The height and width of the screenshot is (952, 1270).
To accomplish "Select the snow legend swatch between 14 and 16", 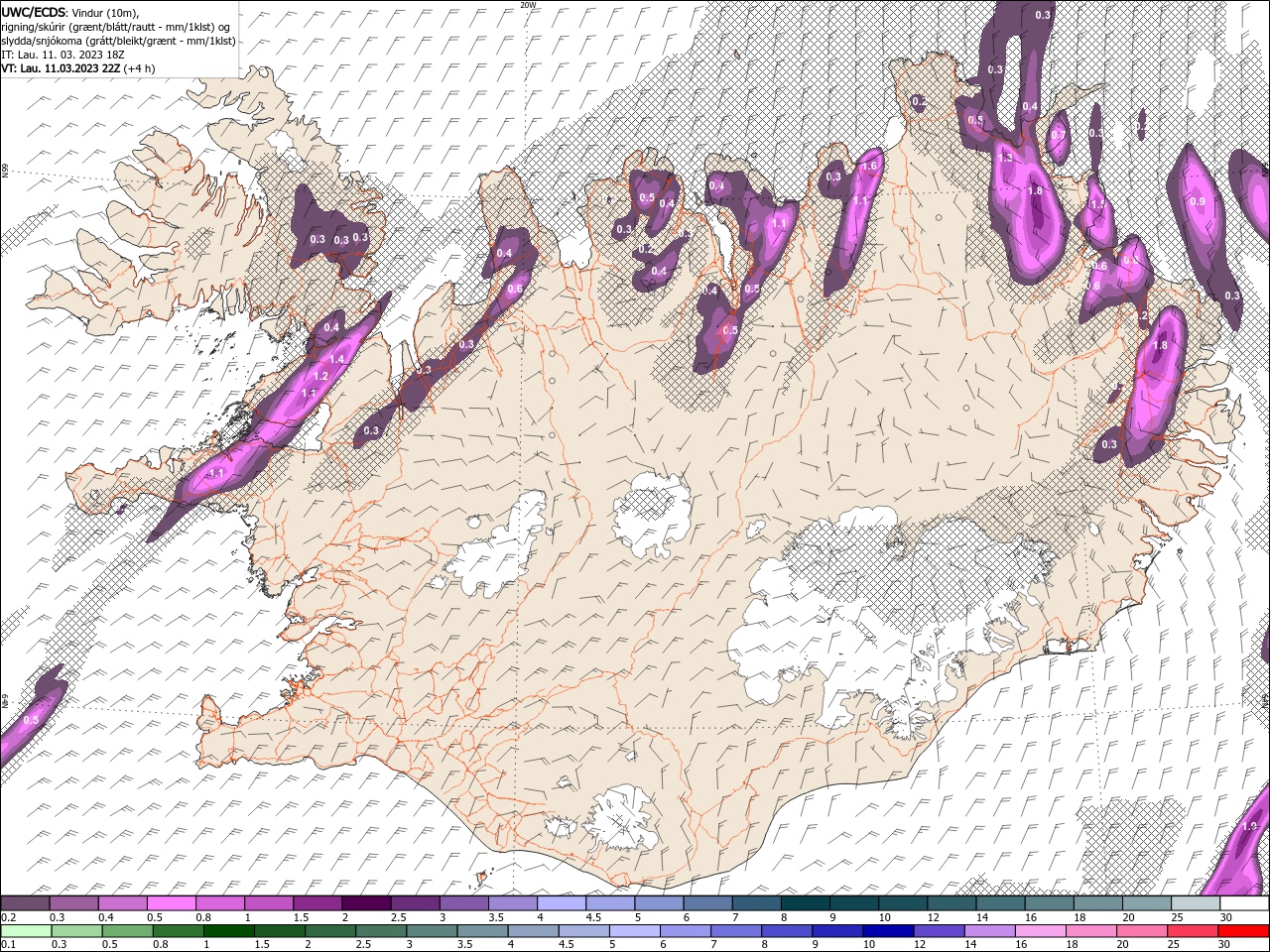I will pos(1001,903).
